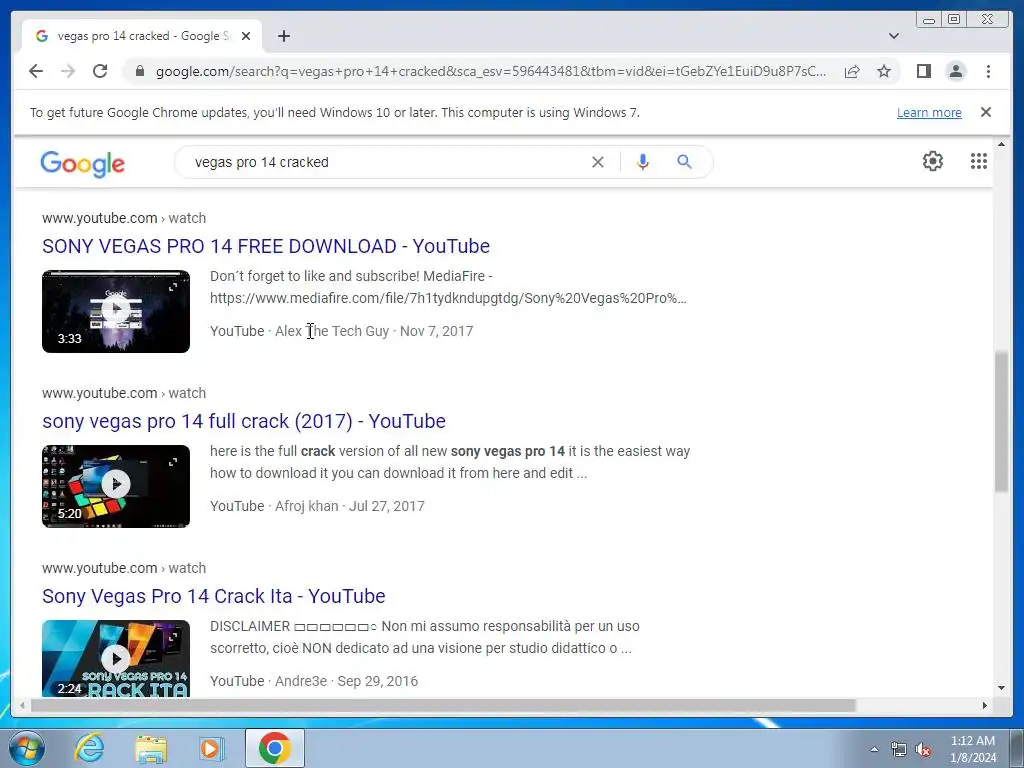Viewport: 1024px width, 768px height.
Task: Dismiss the Chrome update notification bar
Action: pos(986,112)
